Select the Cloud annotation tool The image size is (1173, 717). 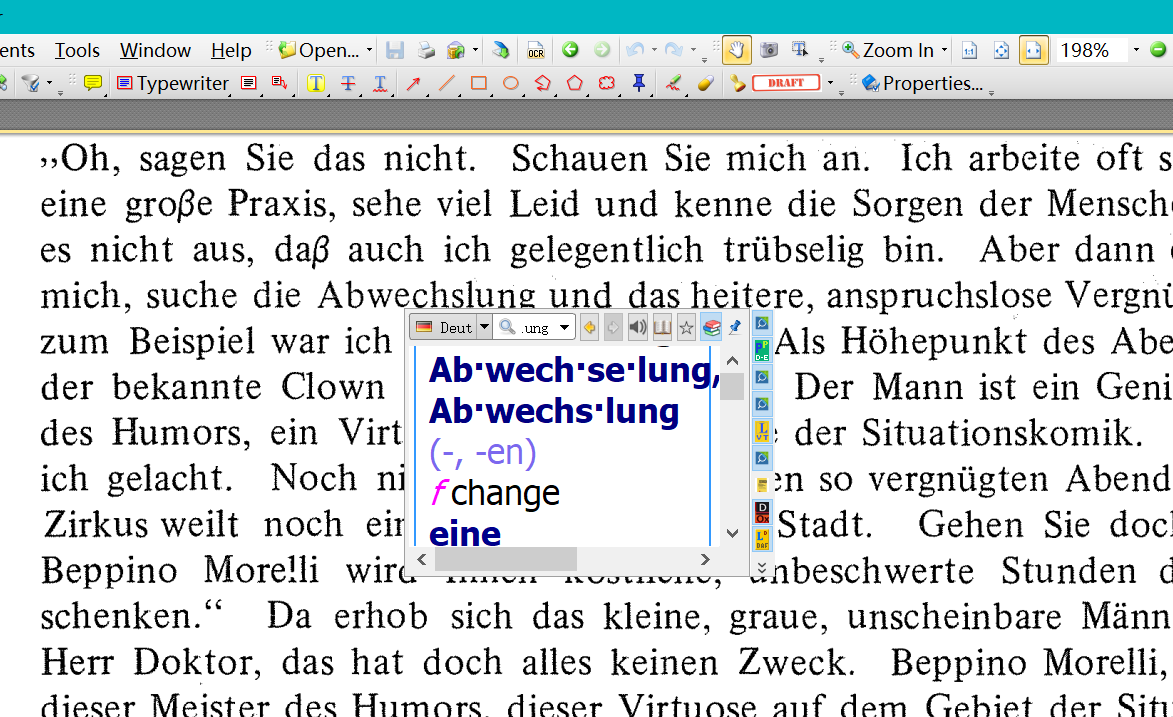pyautogui.click(x=607, y=83)
